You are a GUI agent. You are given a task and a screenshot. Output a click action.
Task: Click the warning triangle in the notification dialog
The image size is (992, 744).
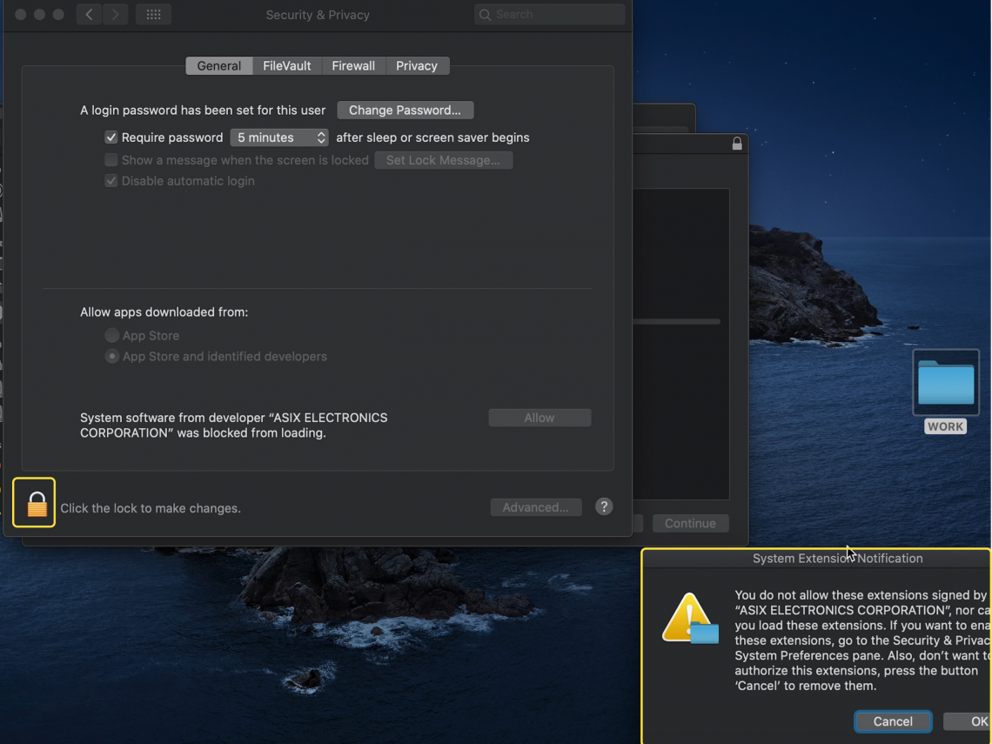(x=688, y=615)
